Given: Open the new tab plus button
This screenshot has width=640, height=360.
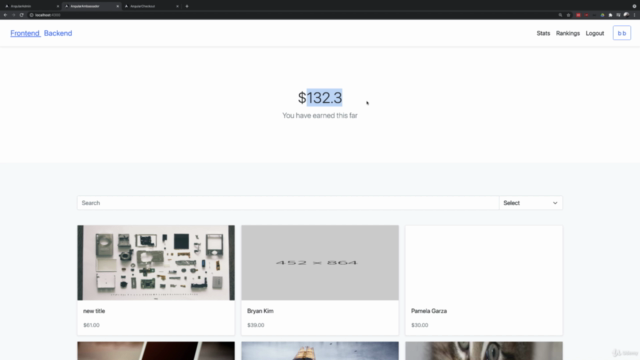Looking at the screenshot, I should pyautogui.click(x=187, y=6).
